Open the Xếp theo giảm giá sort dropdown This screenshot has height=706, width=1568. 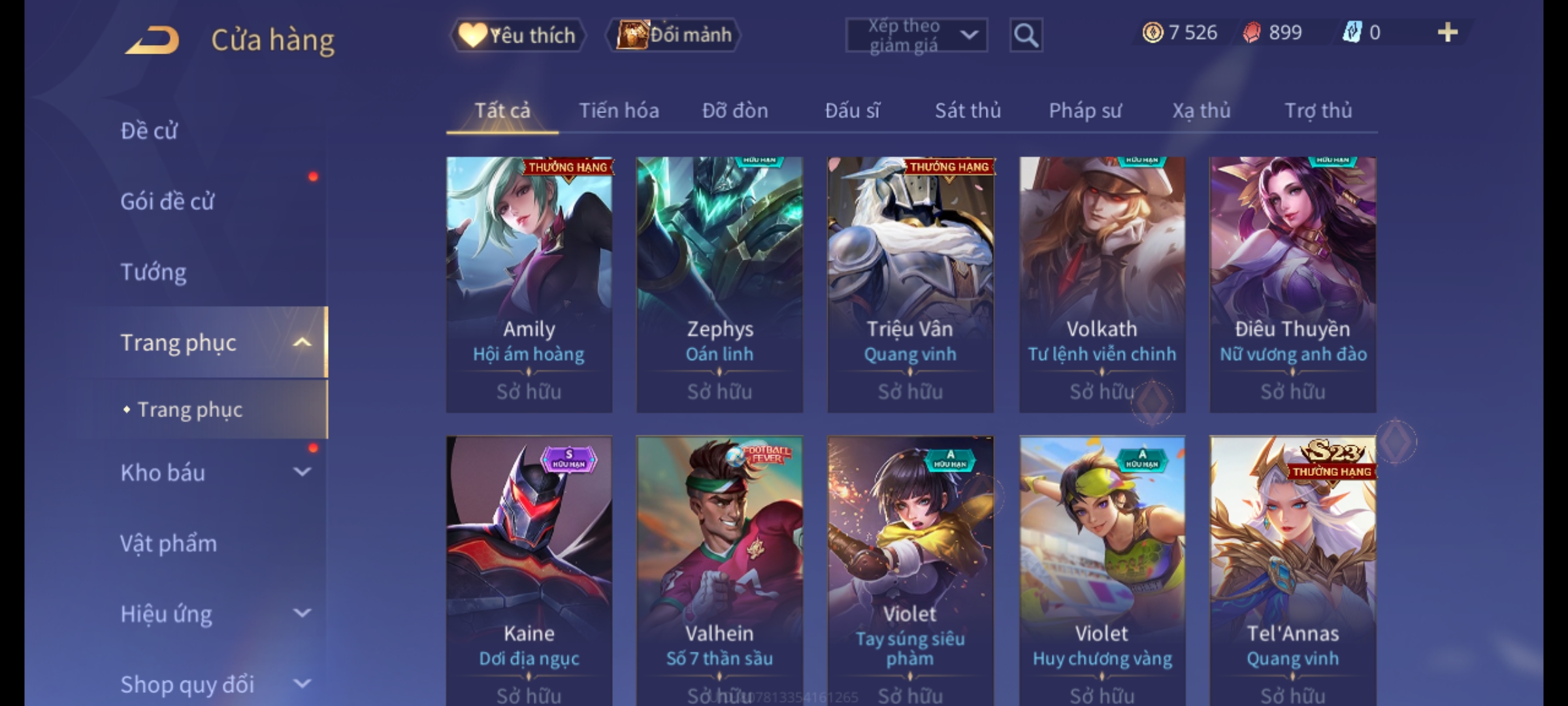(x=917, y=35)
